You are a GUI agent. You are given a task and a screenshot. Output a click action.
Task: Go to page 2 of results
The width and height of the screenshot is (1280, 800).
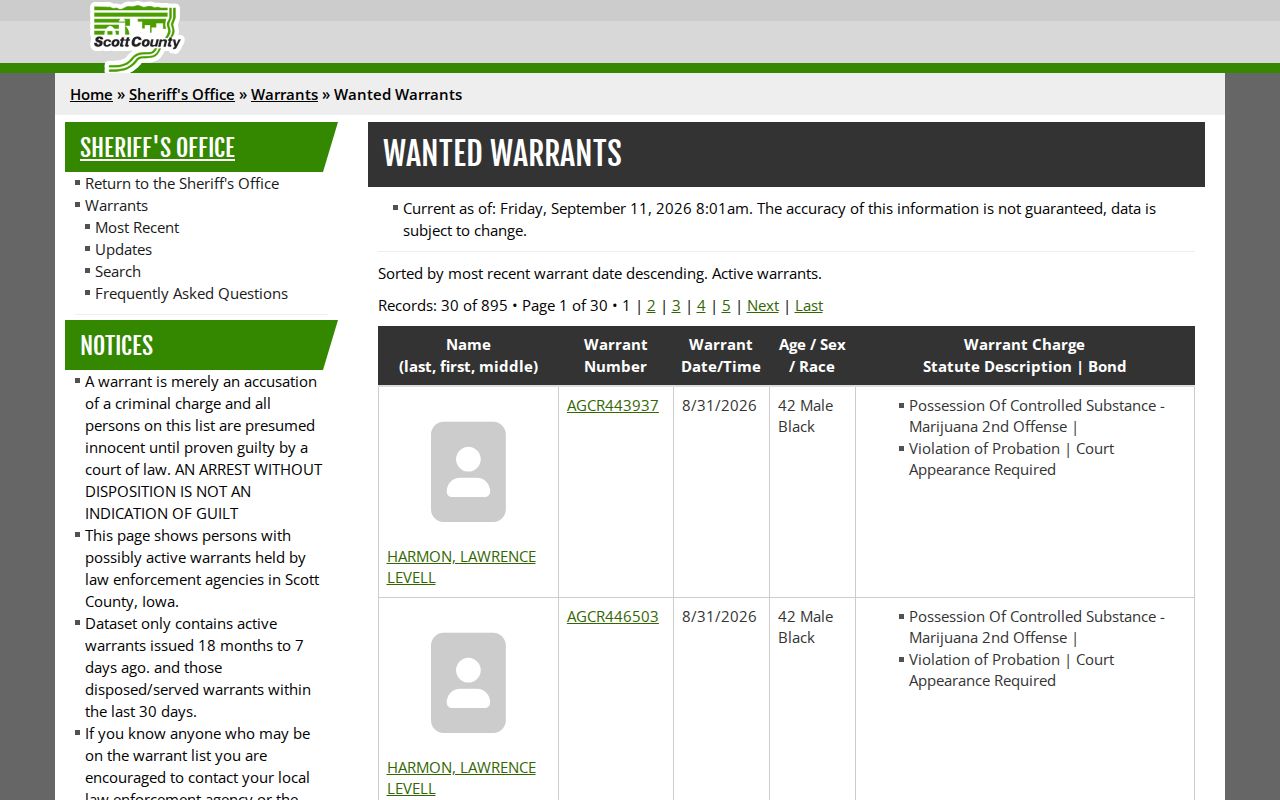click(x=651, y=305)
